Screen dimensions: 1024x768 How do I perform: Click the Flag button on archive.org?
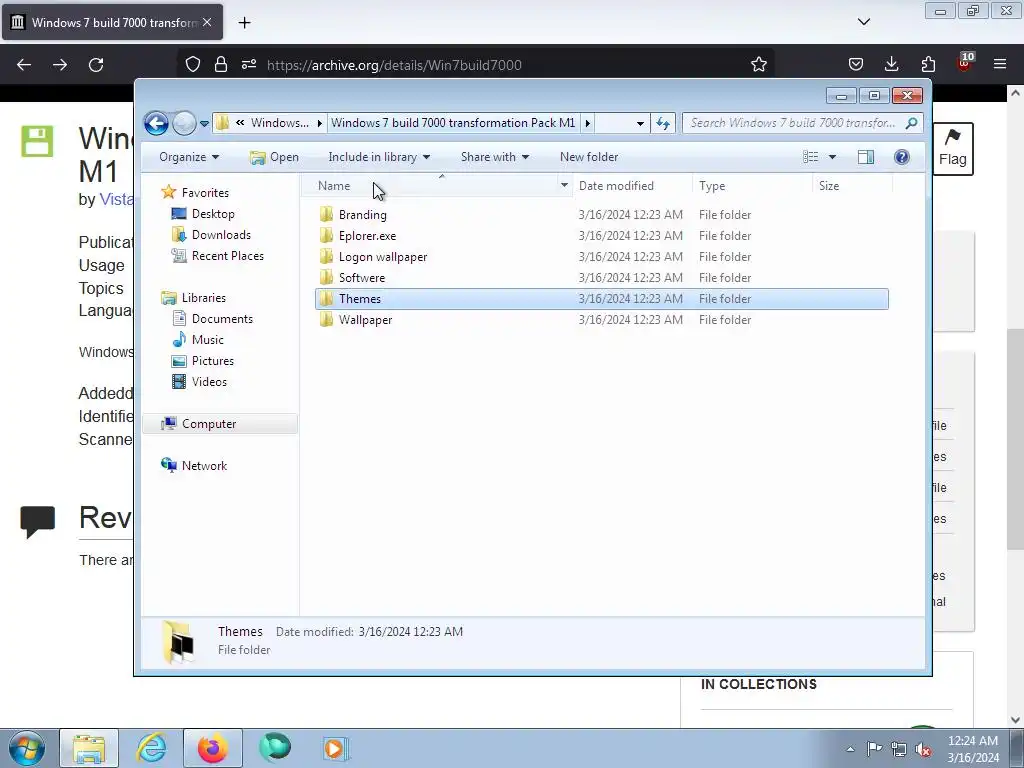953,149
